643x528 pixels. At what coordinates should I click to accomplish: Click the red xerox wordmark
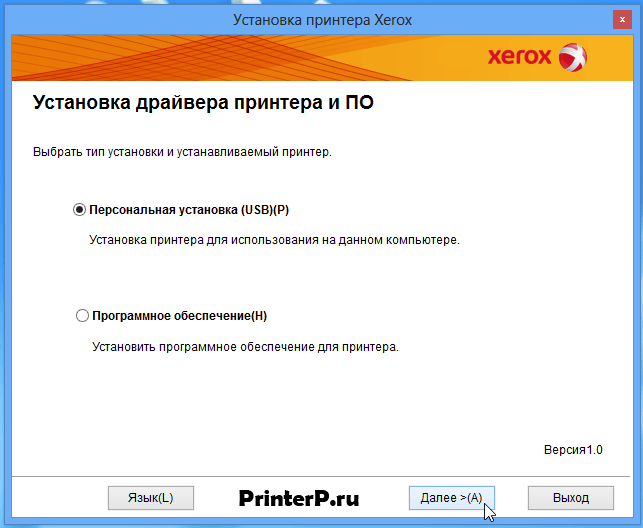coord(520,57)
